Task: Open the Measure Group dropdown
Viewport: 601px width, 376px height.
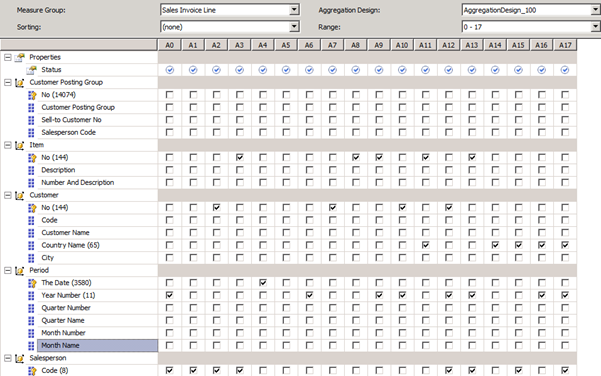Action: click(294, 10)
